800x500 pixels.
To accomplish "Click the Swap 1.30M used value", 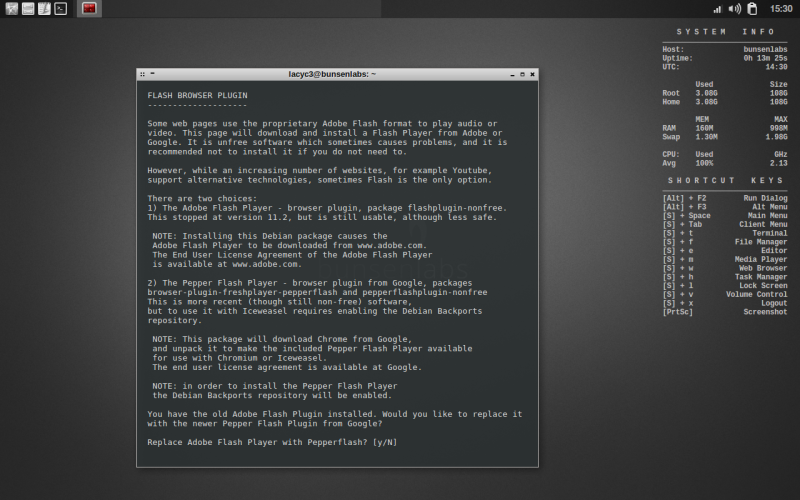I will coord(707,137).
